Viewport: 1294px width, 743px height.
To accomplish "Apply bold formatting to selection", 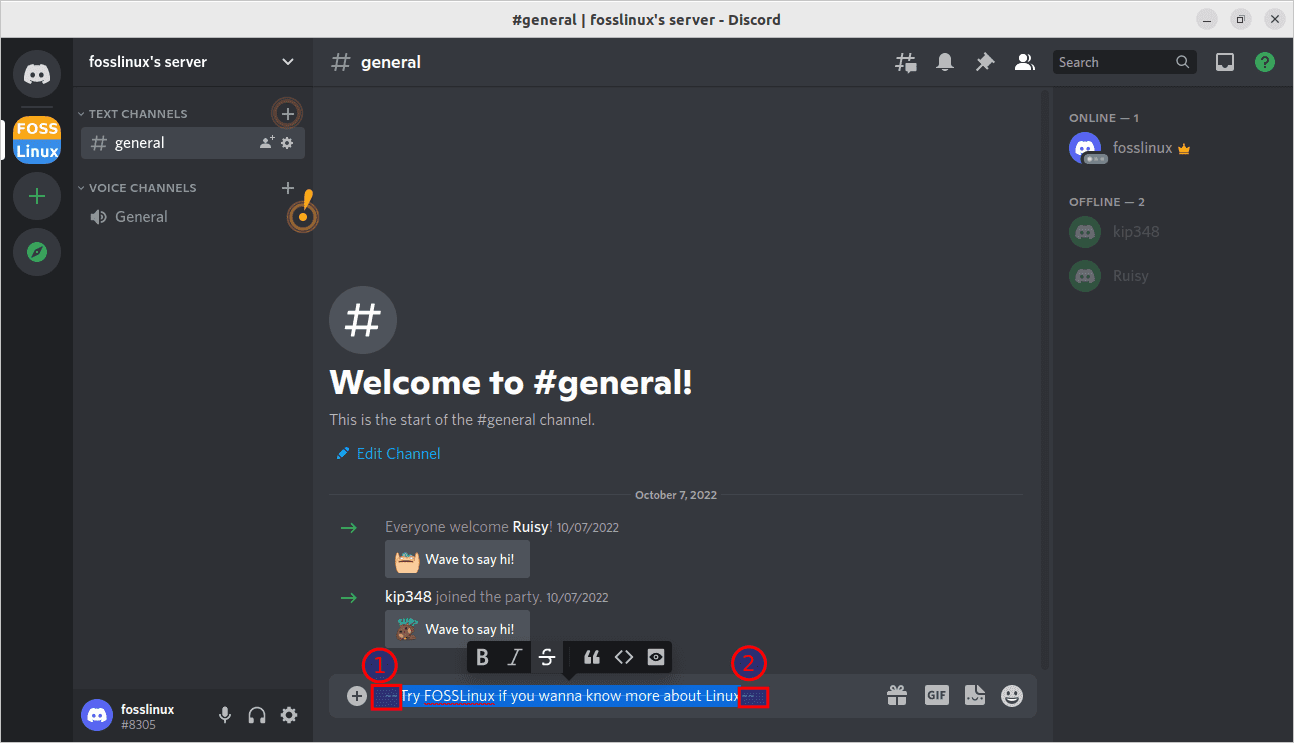I will [483, 657].
